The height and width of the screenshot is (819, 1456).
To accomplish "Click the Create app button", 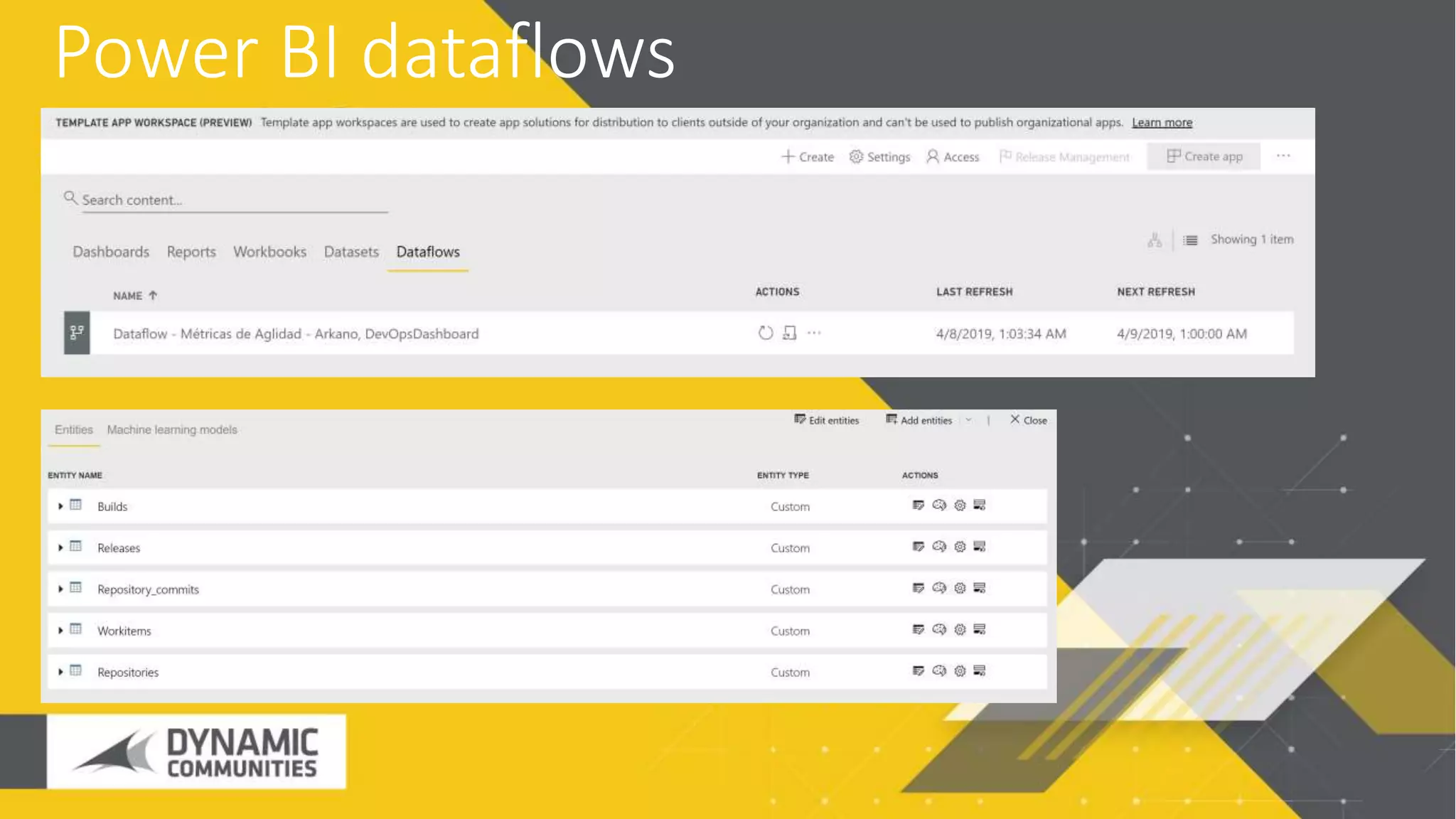I will click(x=1204, y=156).
